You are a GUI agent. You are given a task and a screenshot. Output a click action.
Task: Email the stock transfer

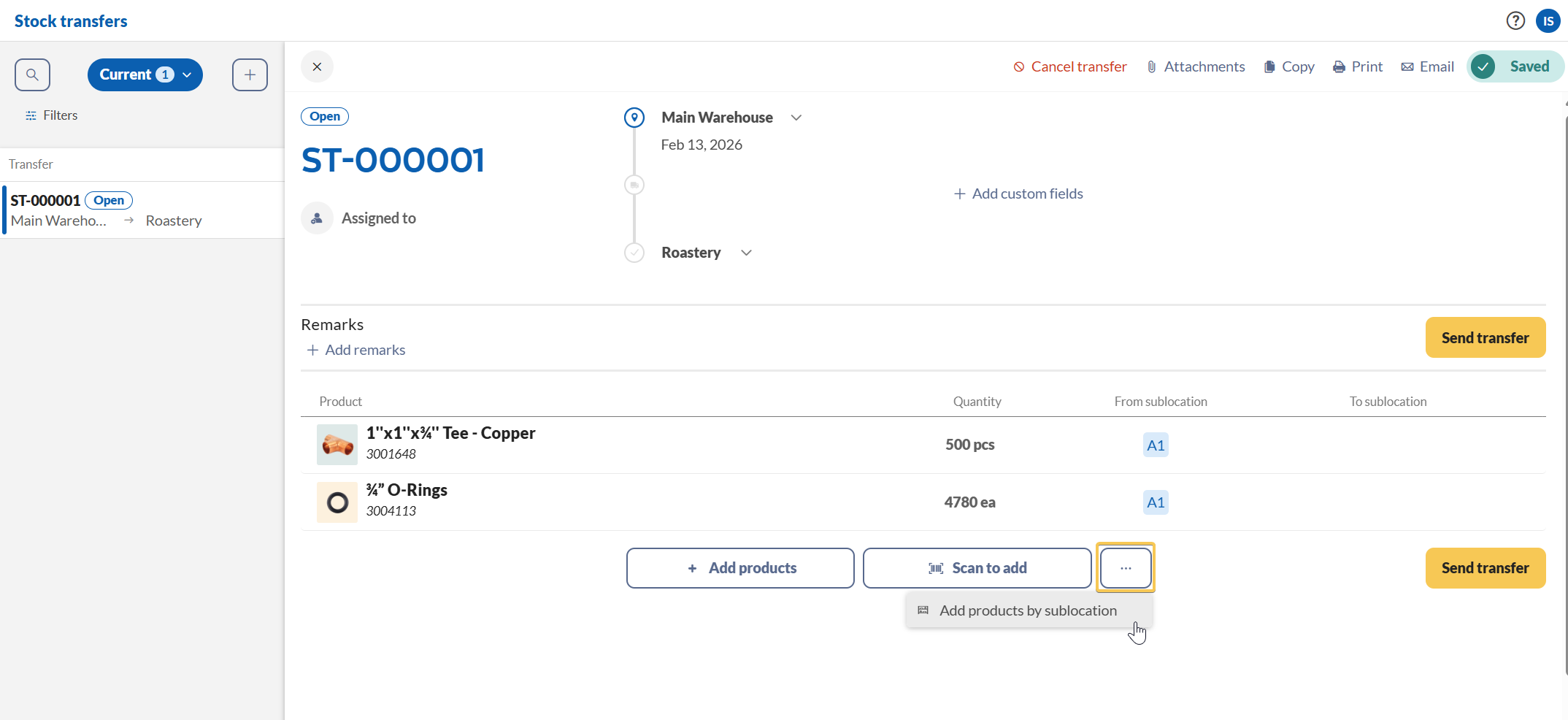[1427, 66]
